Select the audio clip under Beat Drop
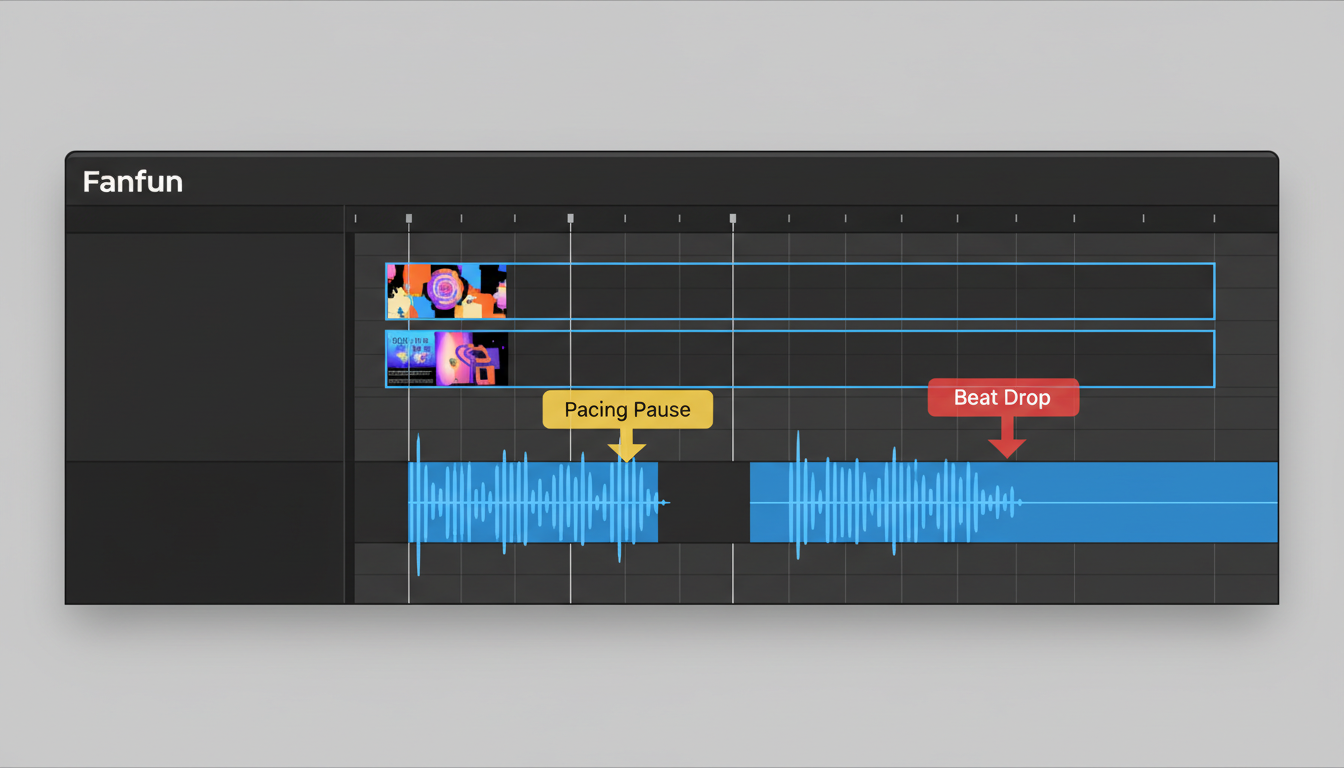 [1014, 502]
